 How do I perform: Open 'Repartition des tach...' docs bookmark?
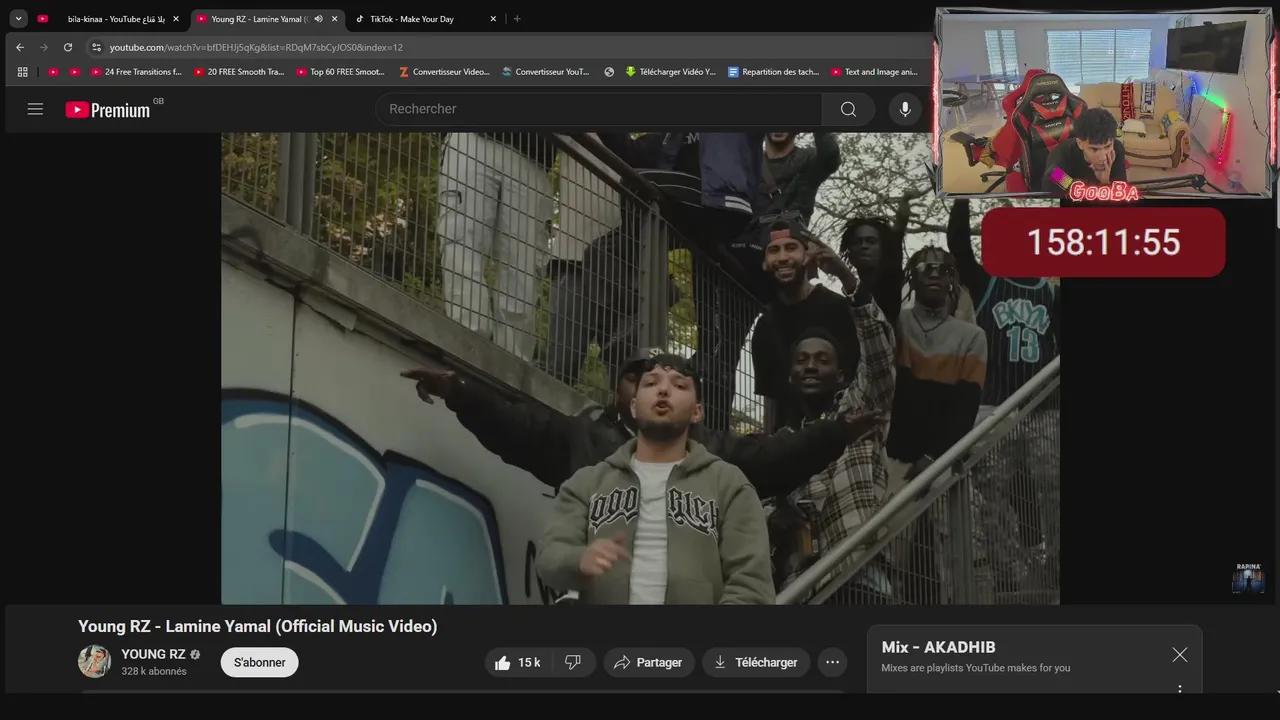(x=774, y=72)
